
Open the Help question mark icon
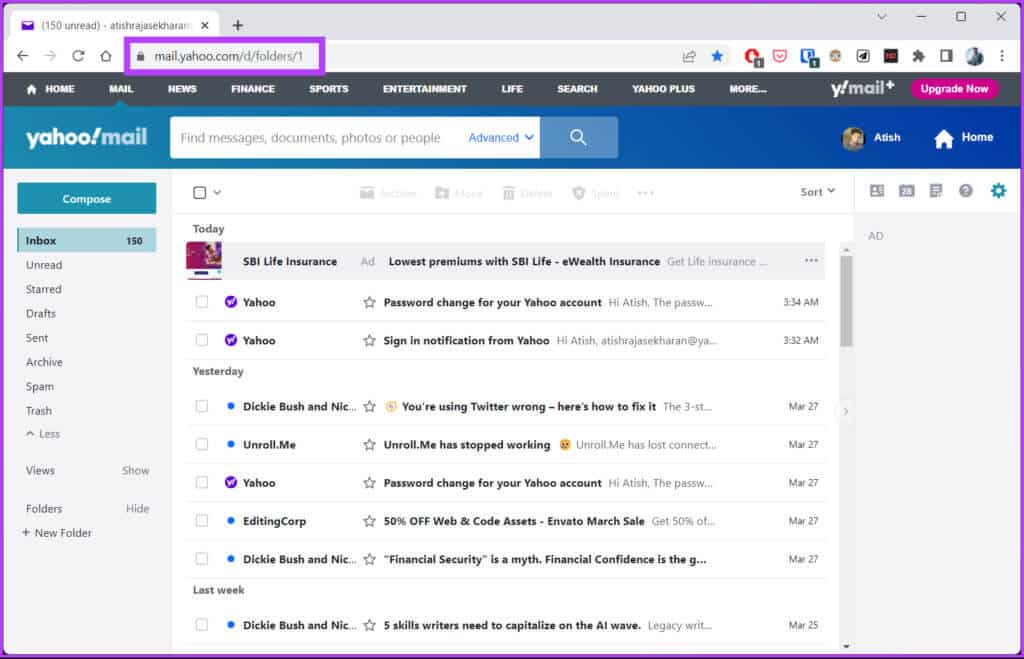tap(966, 191)
